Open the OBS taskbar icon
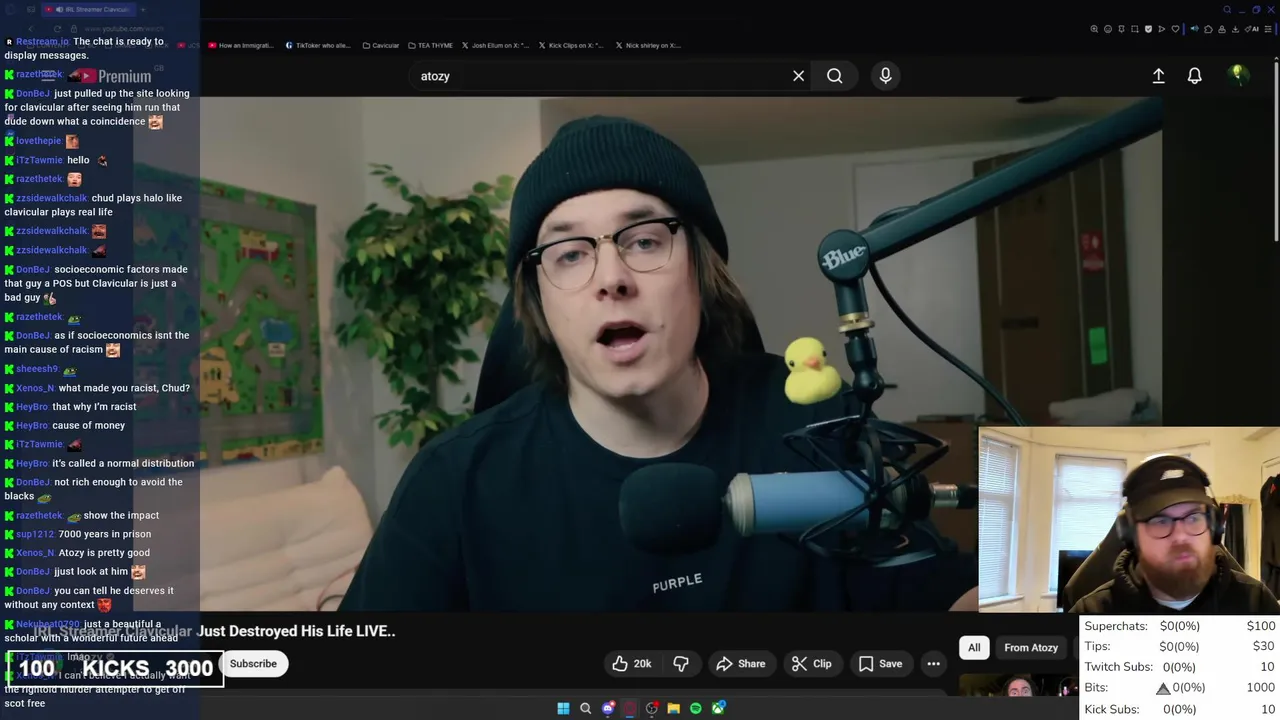This screenshot has height=720, width=1280. 652,708
